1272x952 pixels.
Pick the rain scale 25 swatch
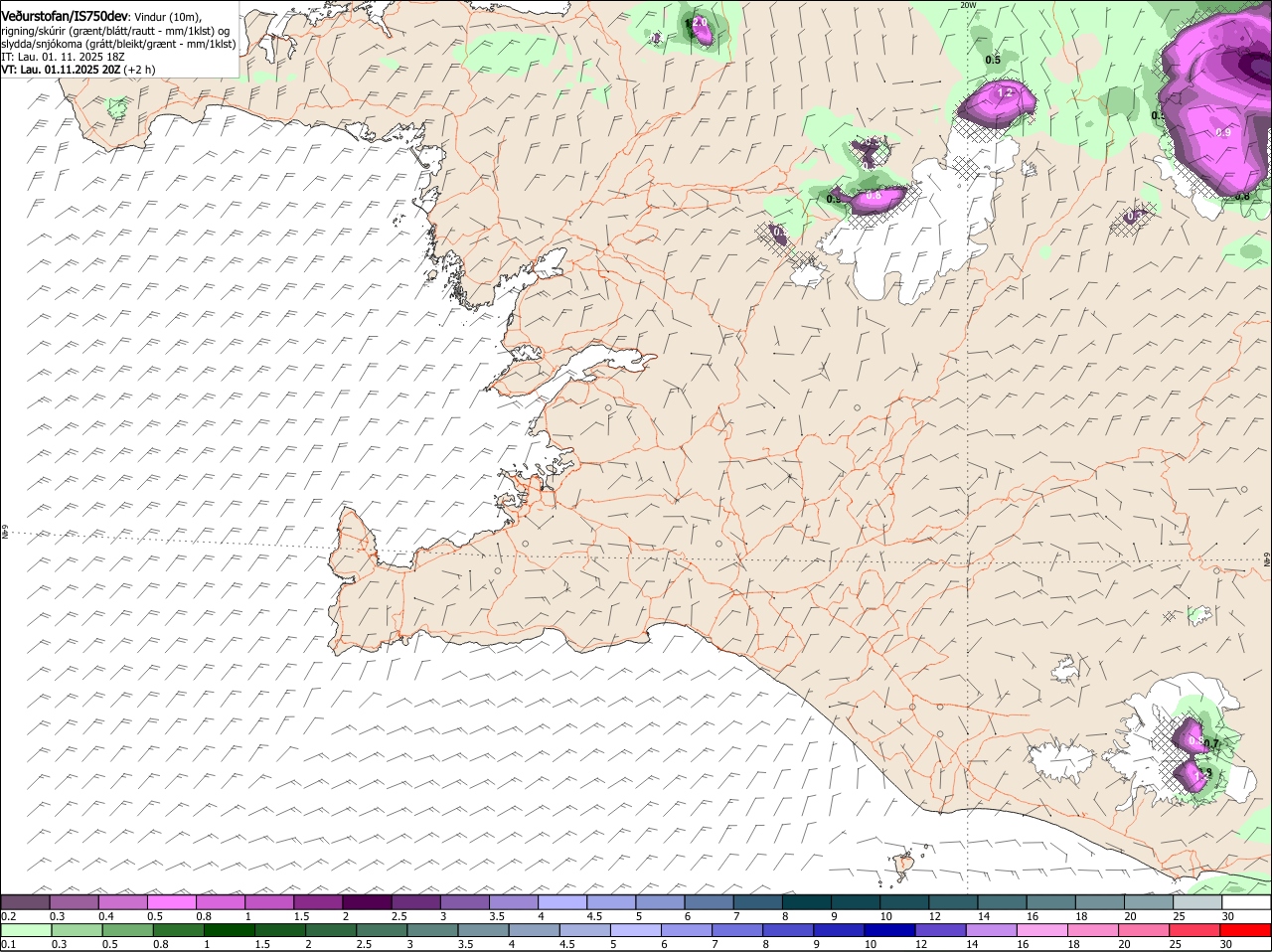point(1194,930)
